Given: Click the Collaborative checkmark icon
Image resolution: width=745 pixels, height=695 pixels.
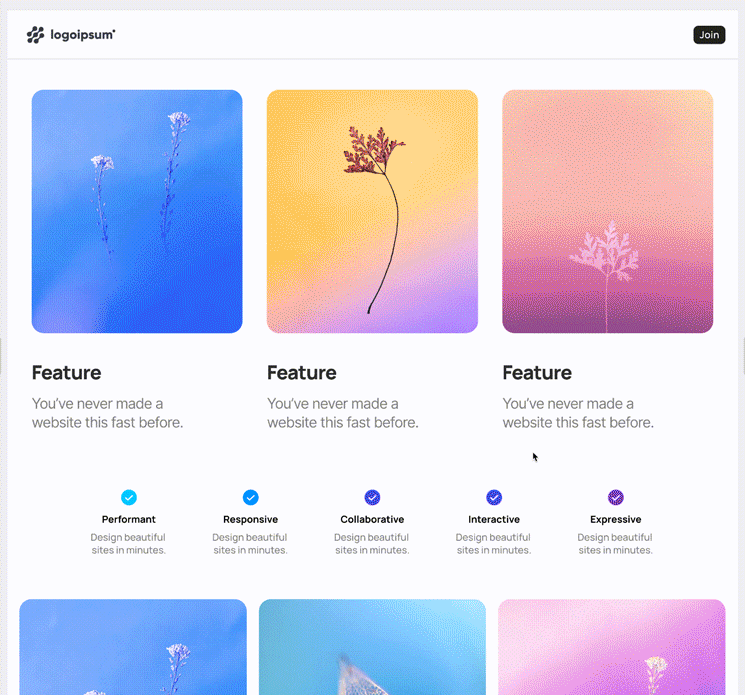Looking at the screenshot, I should pyautogui.click(x=372, y=497).
